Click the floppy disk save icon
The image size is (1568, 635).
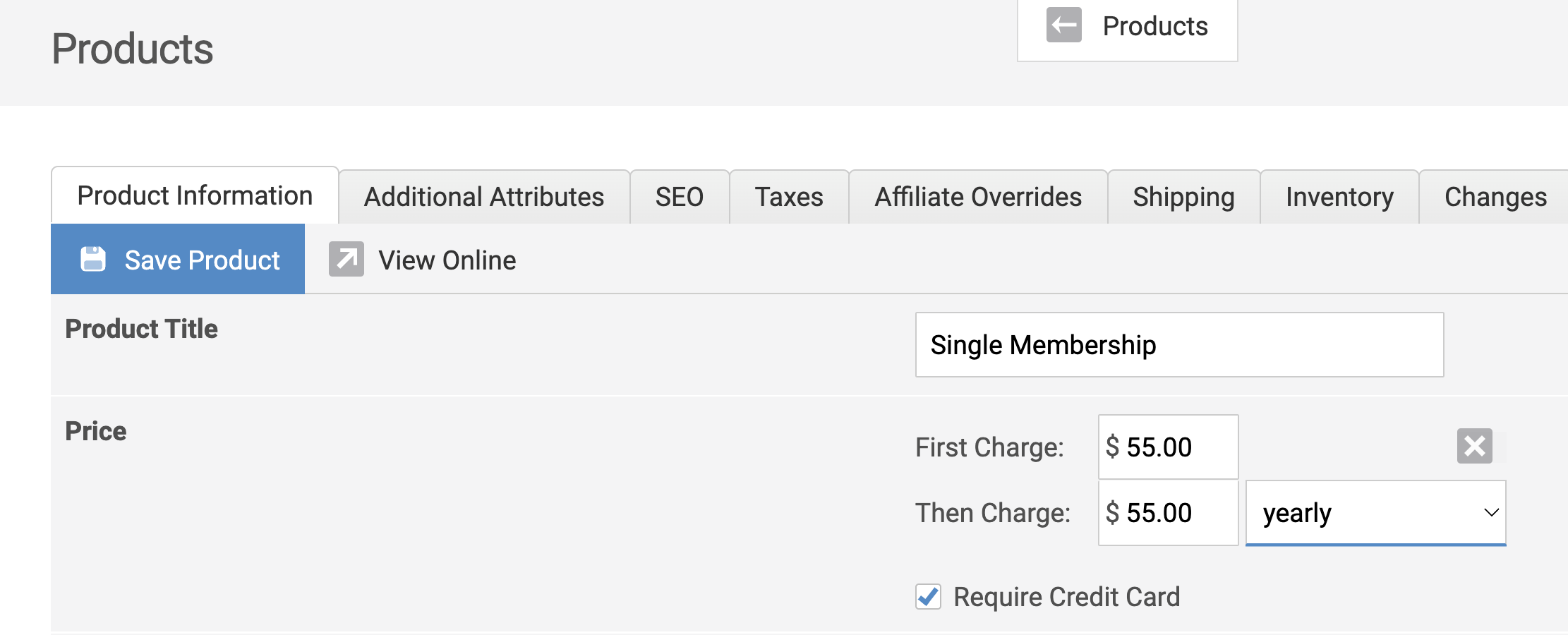point(93,260)
